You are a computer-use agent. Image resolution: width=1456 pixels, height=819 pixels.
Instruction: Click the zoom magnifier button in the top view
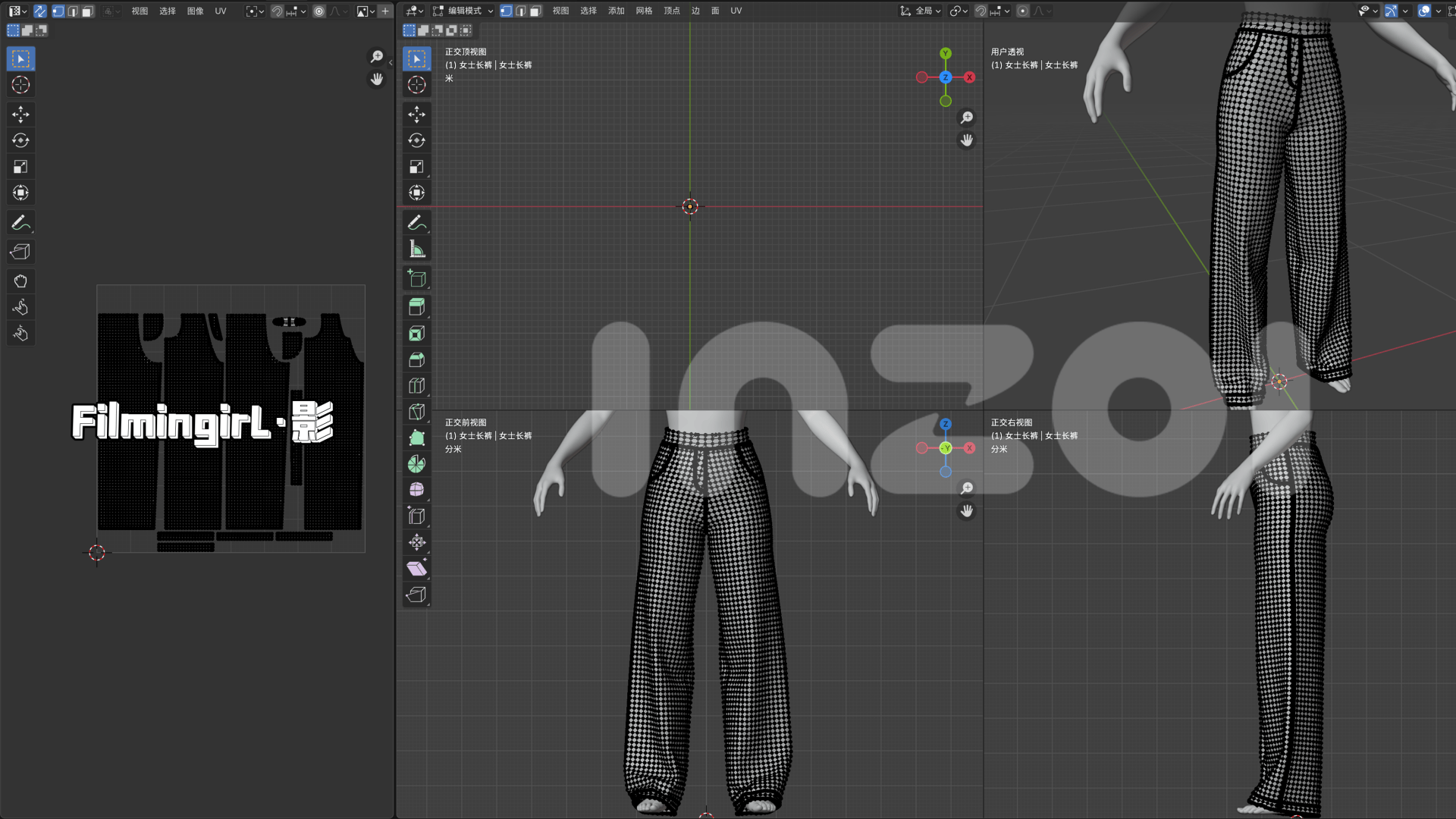pos(967,118)
